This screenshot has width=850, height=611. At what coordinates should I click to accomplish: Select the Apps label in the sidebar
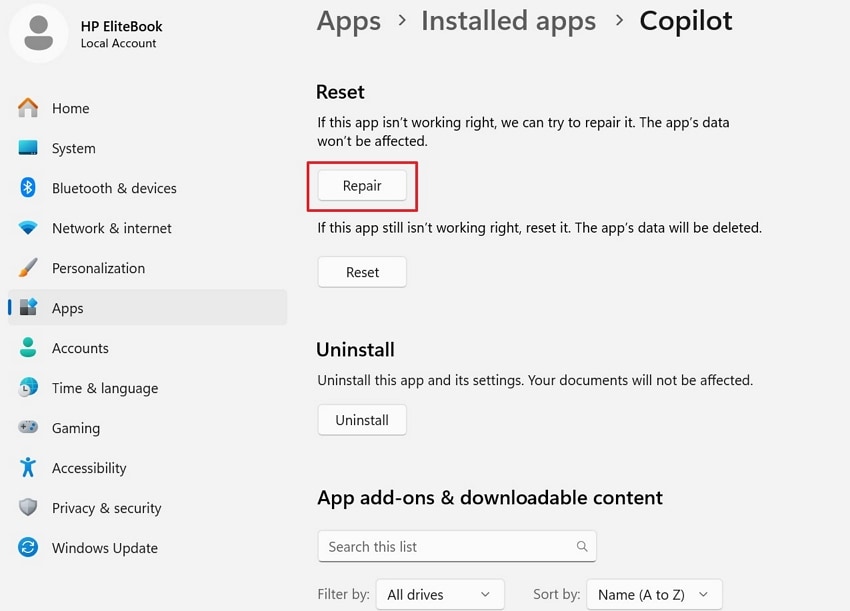tap(68, 308)
